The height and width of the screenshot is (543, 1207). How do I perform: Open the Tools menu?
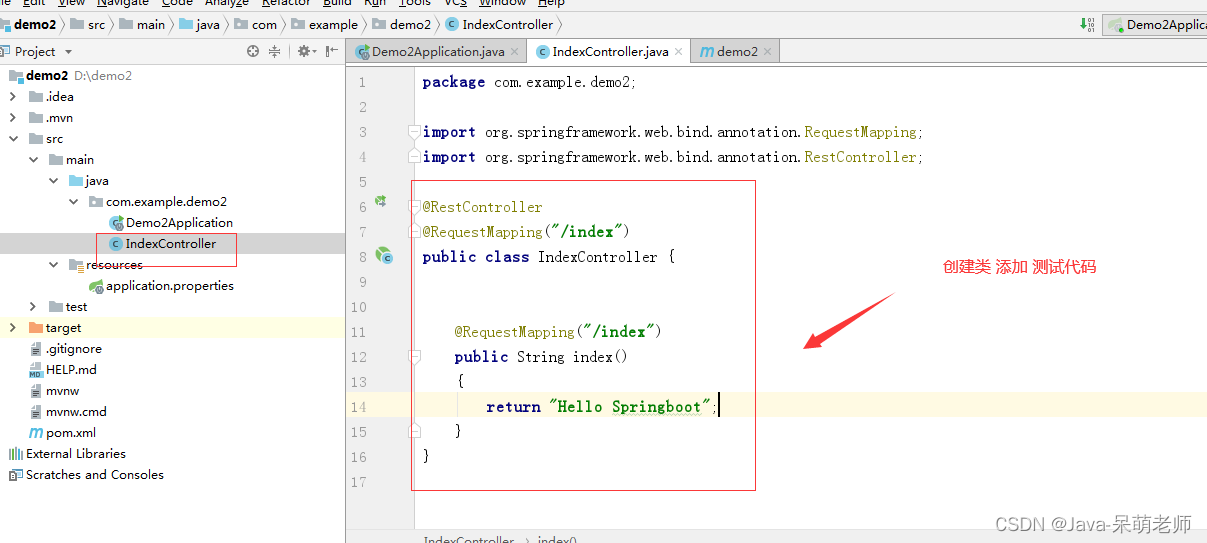click(415, 3)
